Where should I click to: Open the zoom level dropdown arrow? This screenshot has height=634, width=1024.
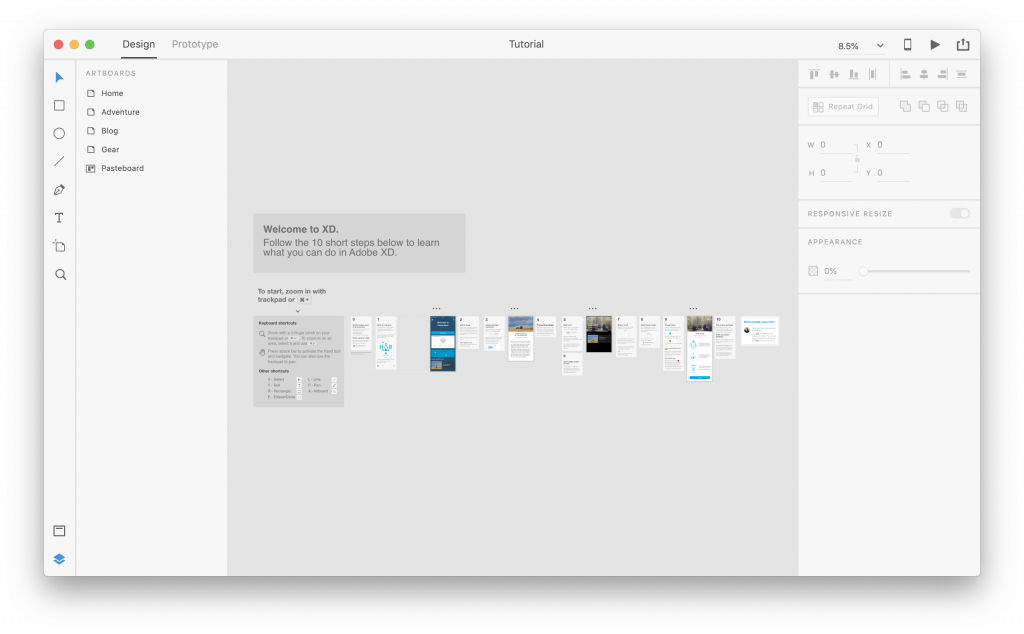(x=880, y=46)
